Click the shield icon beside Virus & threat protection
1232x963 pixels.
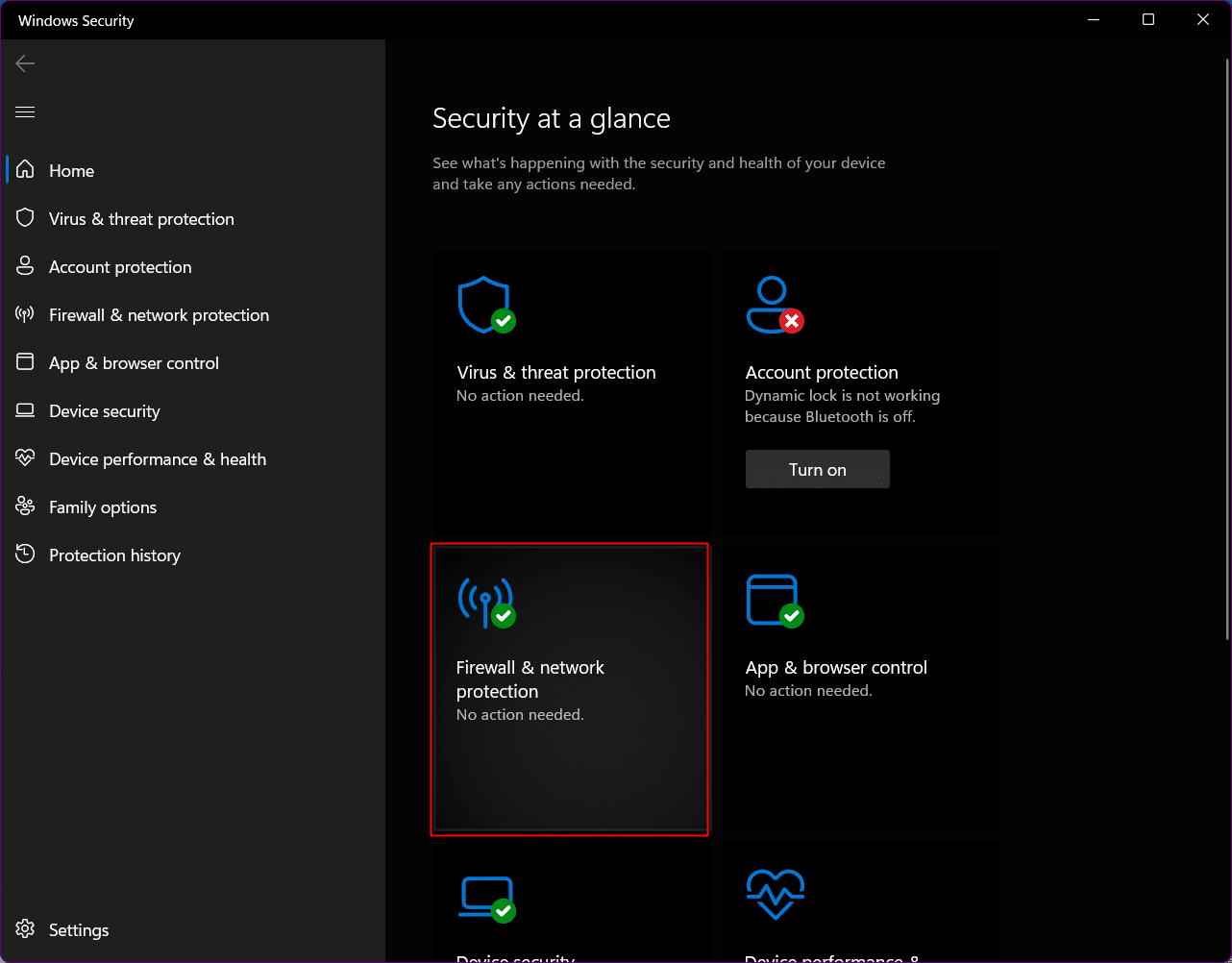26,218
